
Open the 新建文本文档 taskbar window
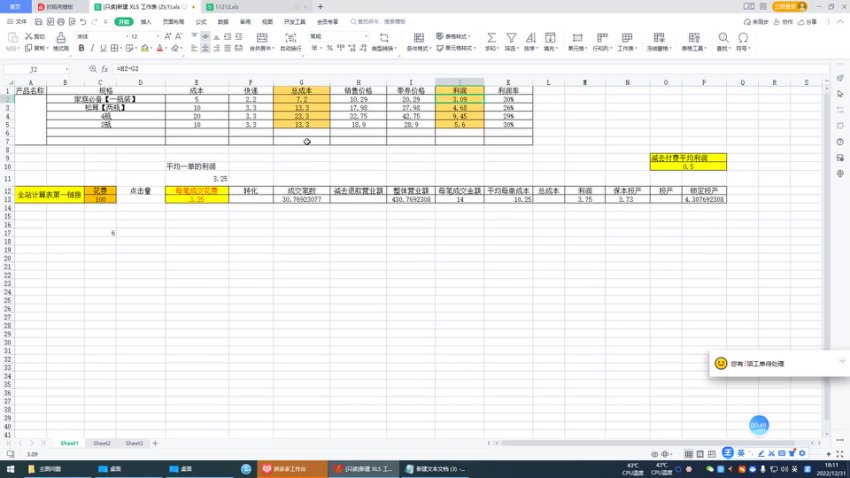[435, 469]
